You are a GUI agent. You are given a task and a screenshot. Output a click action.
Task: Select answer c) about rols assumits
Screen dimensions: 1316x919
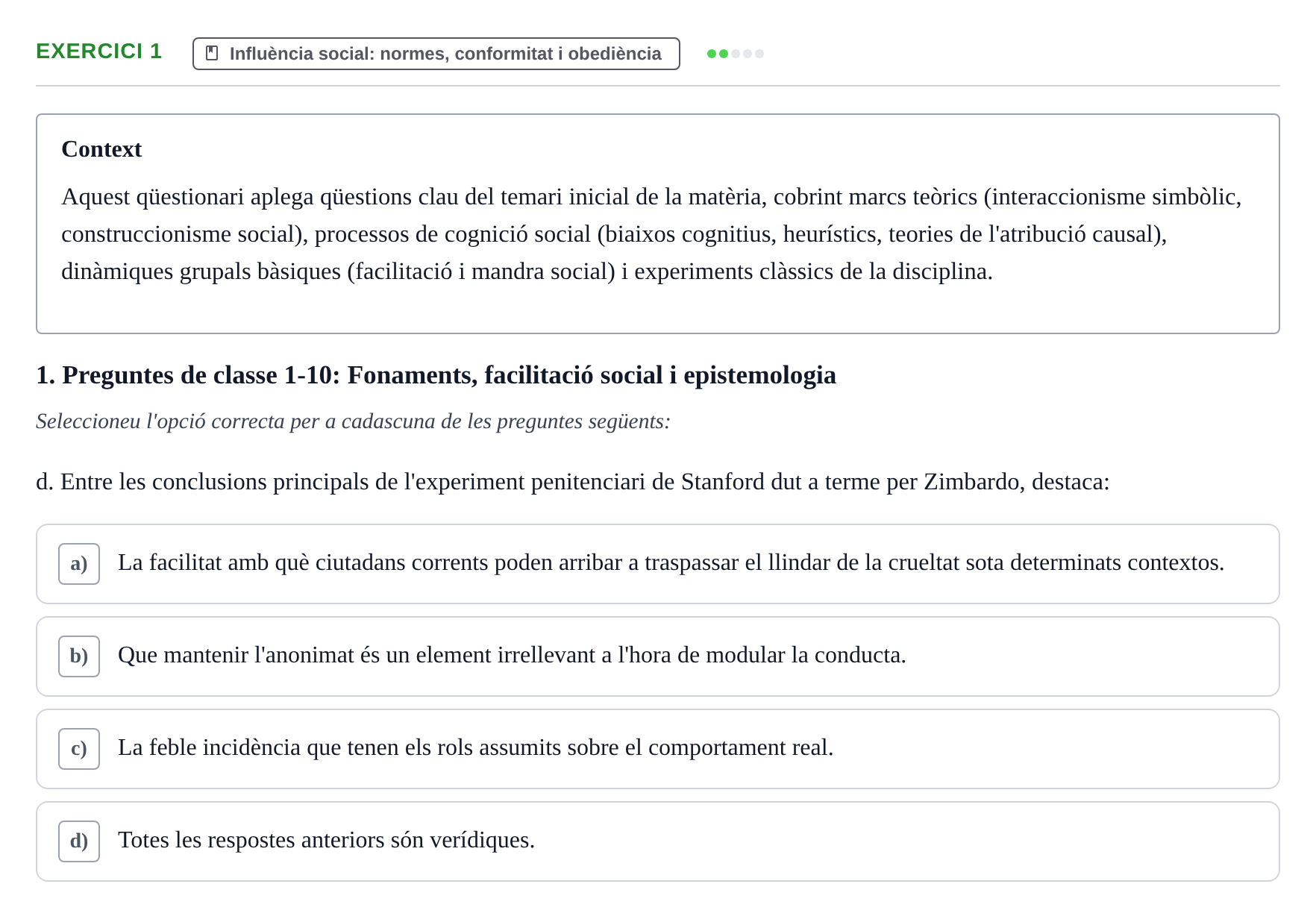pyautogui.click(x=658, y=749)
